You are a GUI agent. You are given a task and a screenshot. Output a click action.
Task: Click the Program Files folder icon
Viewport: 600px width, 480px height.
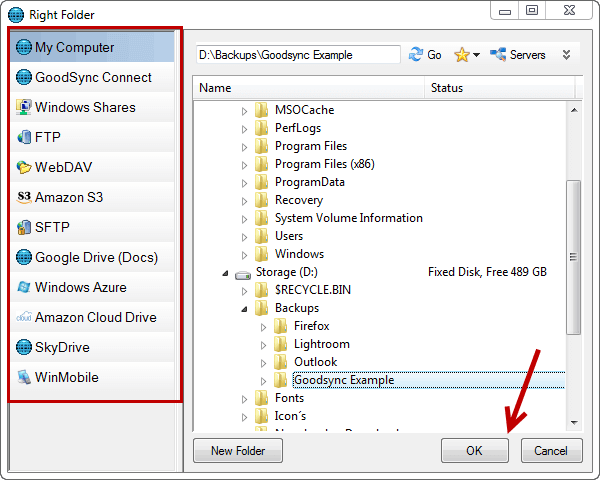pos(261,146)
